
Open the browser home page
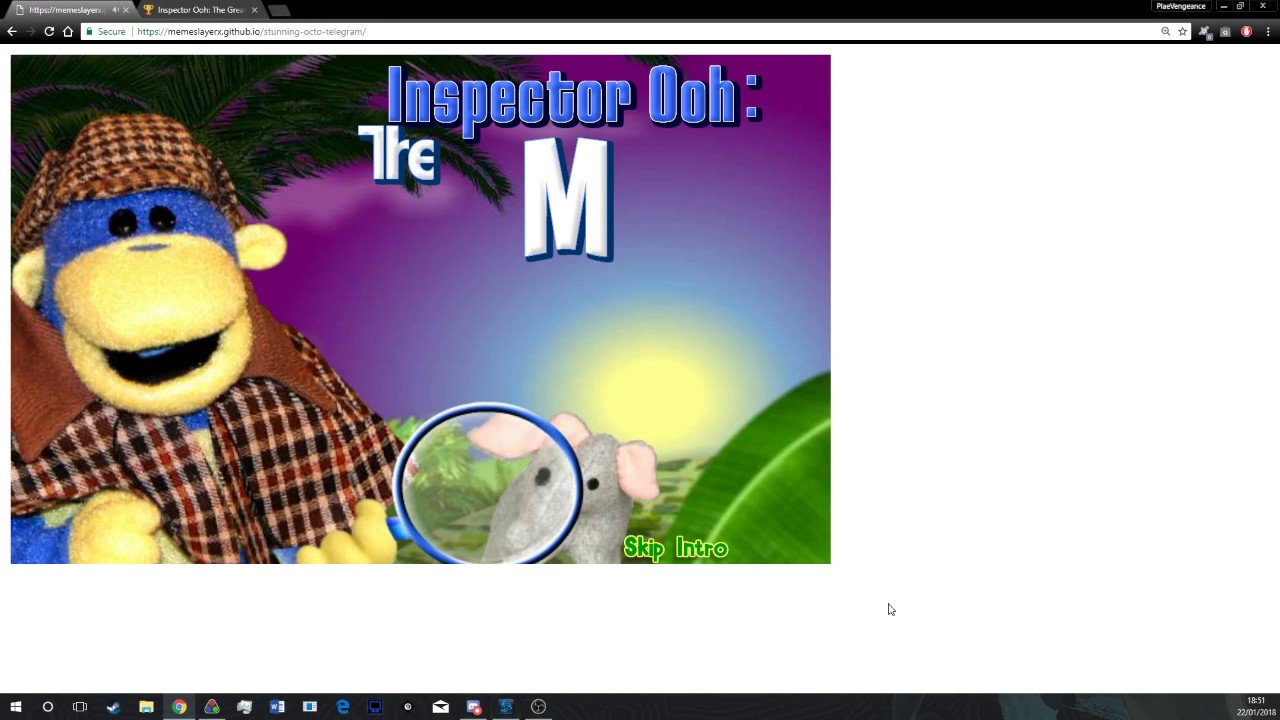coord(68,32)
